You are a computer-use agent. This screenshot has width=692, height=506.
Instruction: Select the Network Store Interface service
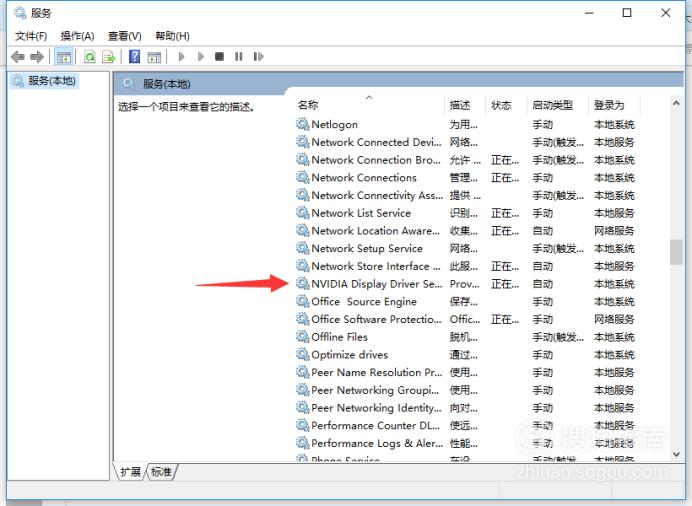click(376, 266)
